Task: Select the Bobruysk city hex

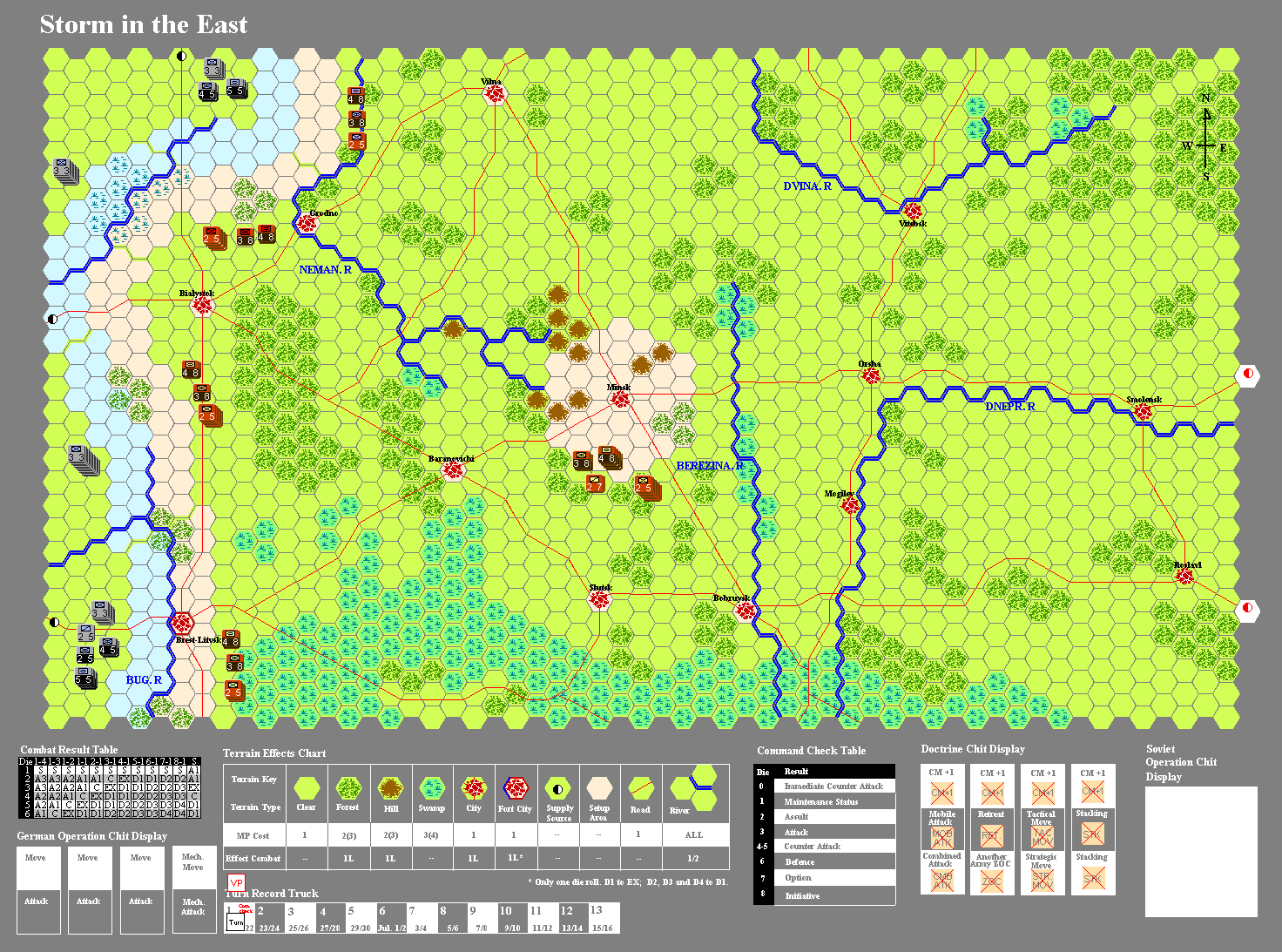Action: [745, 611]
